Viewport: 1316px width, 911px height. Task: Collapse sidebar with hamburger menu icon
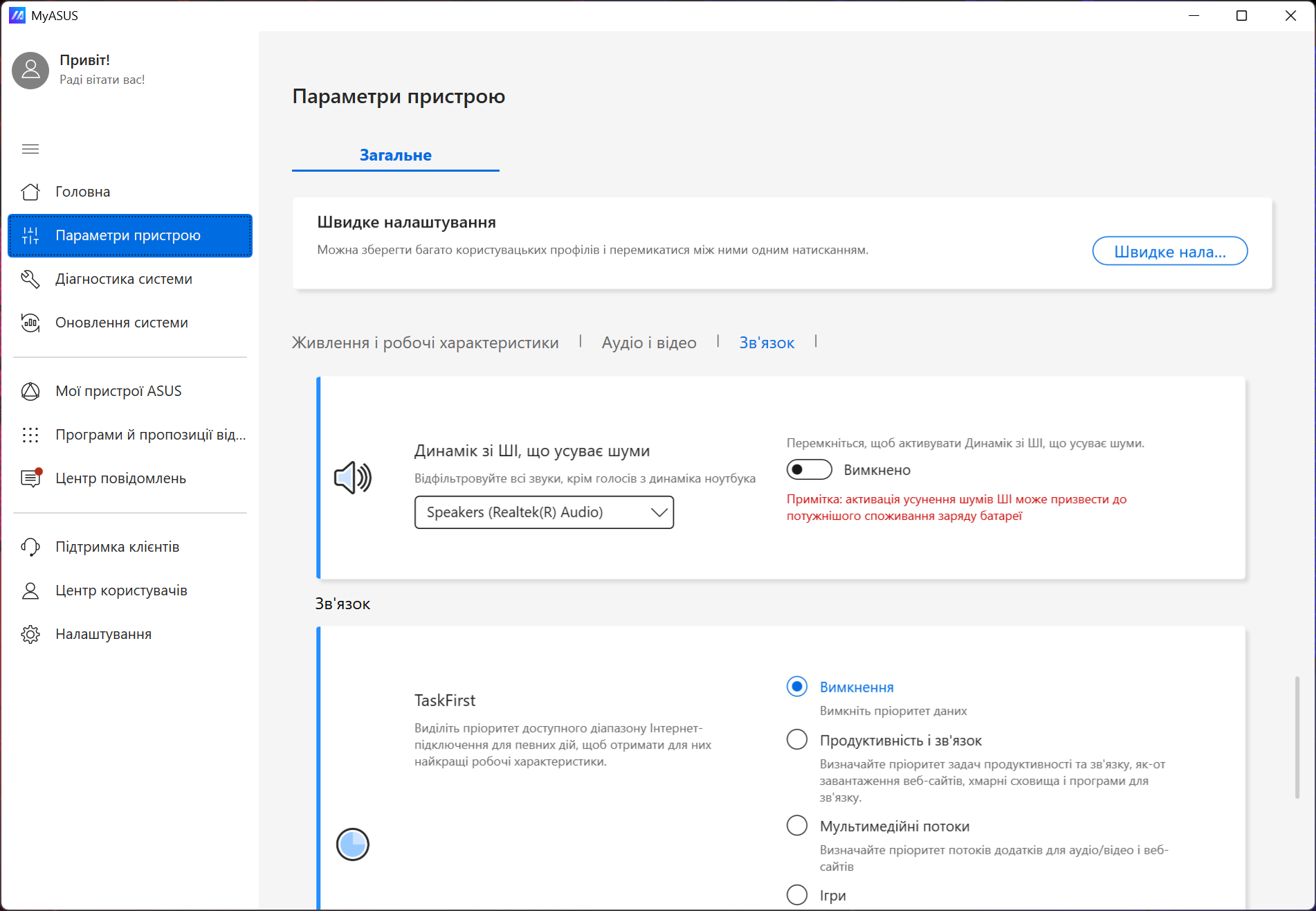tap(30, 149)
